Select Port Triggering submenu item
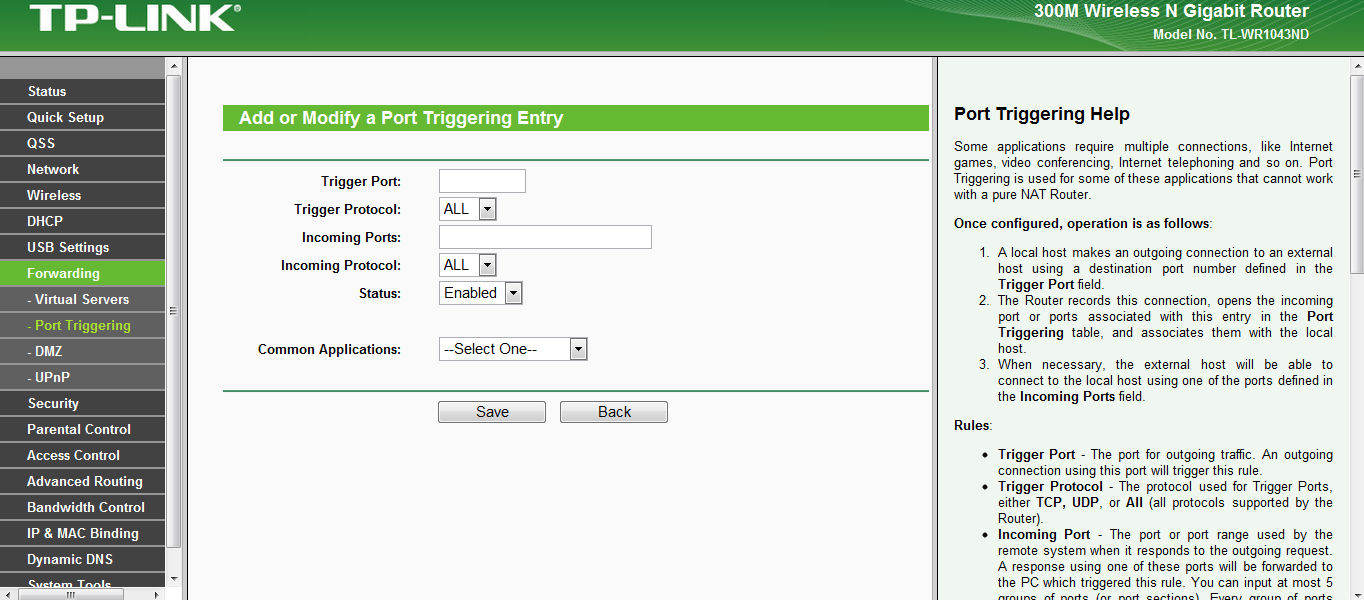Image resolution: width=1364 pixels, height=600 pixels. click(82, 325)
